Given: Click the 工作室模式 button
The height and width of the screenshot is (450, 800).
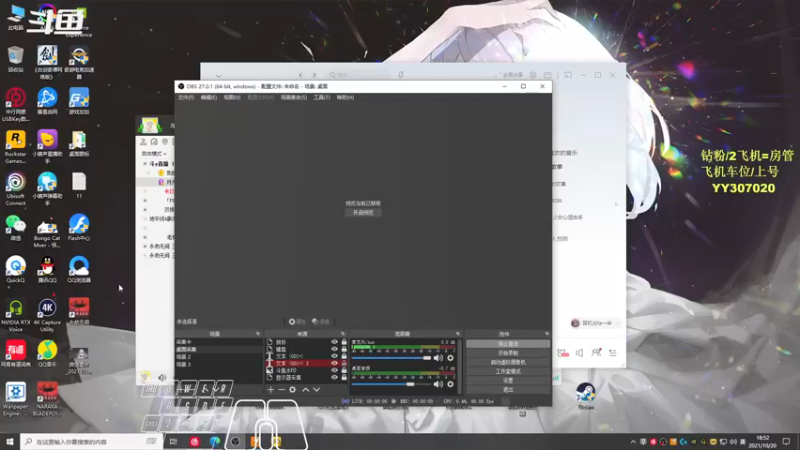Looking at the screenshot, I should point(508,371).
